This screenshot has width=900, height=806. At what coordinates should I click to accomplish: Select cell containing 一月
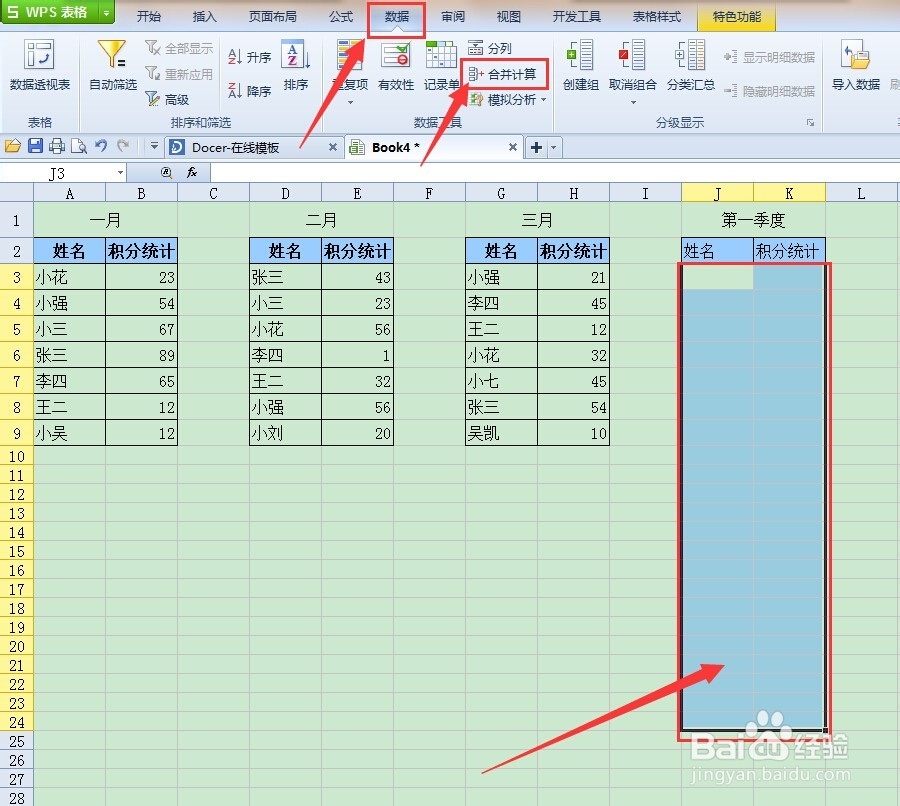(x=106, y=220)
